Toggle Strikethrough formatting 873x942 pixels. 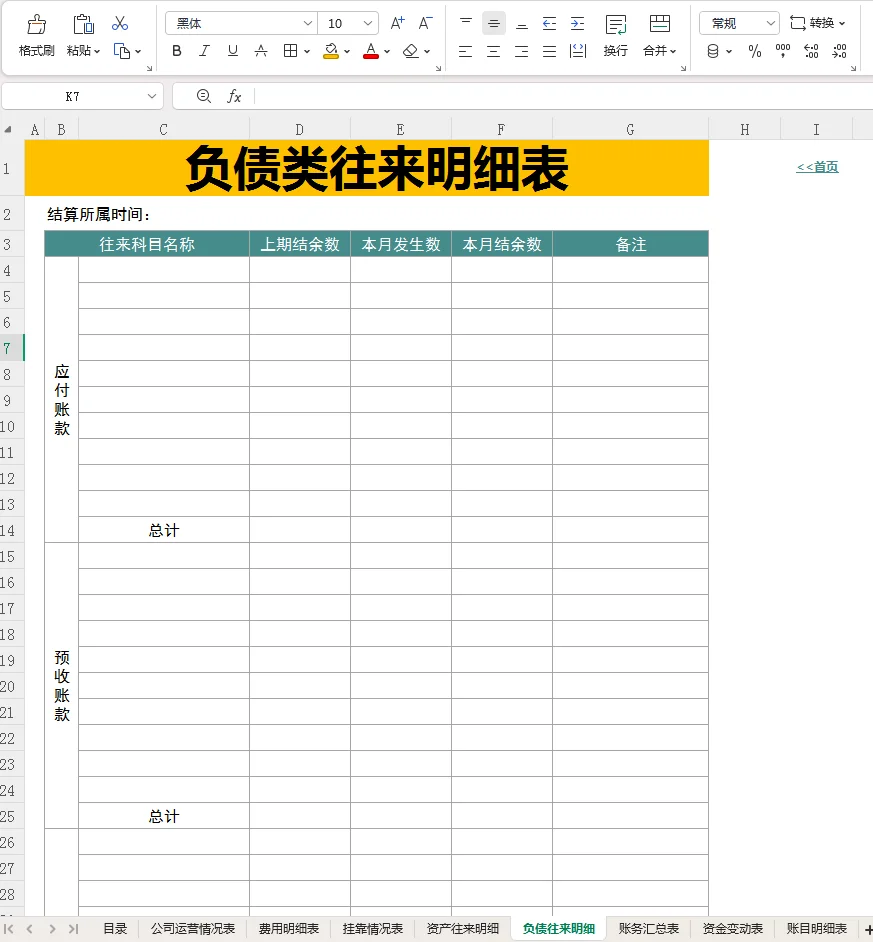point(261,51)
